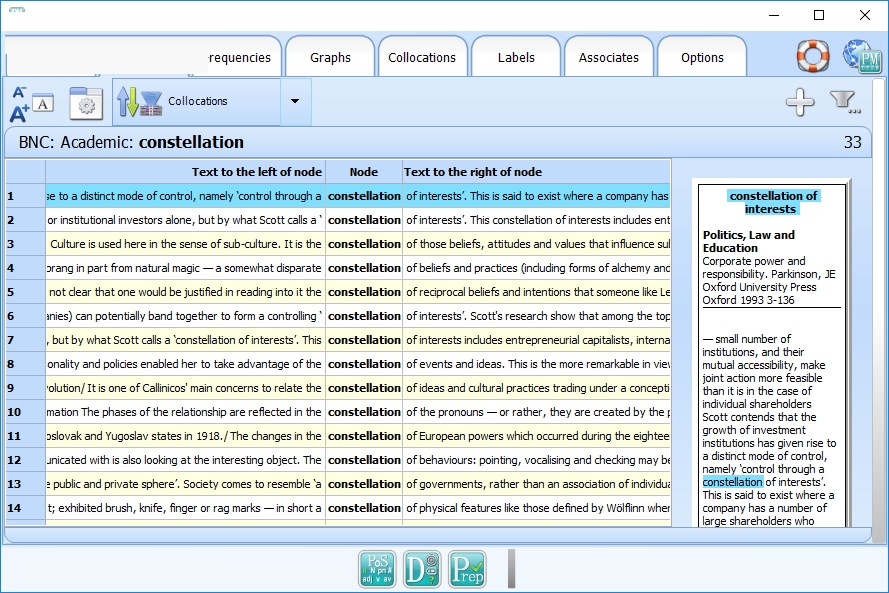Switch to the Graphs tab
The width and height of the screenshot is (889, 593).
click(x=330, y=58)
